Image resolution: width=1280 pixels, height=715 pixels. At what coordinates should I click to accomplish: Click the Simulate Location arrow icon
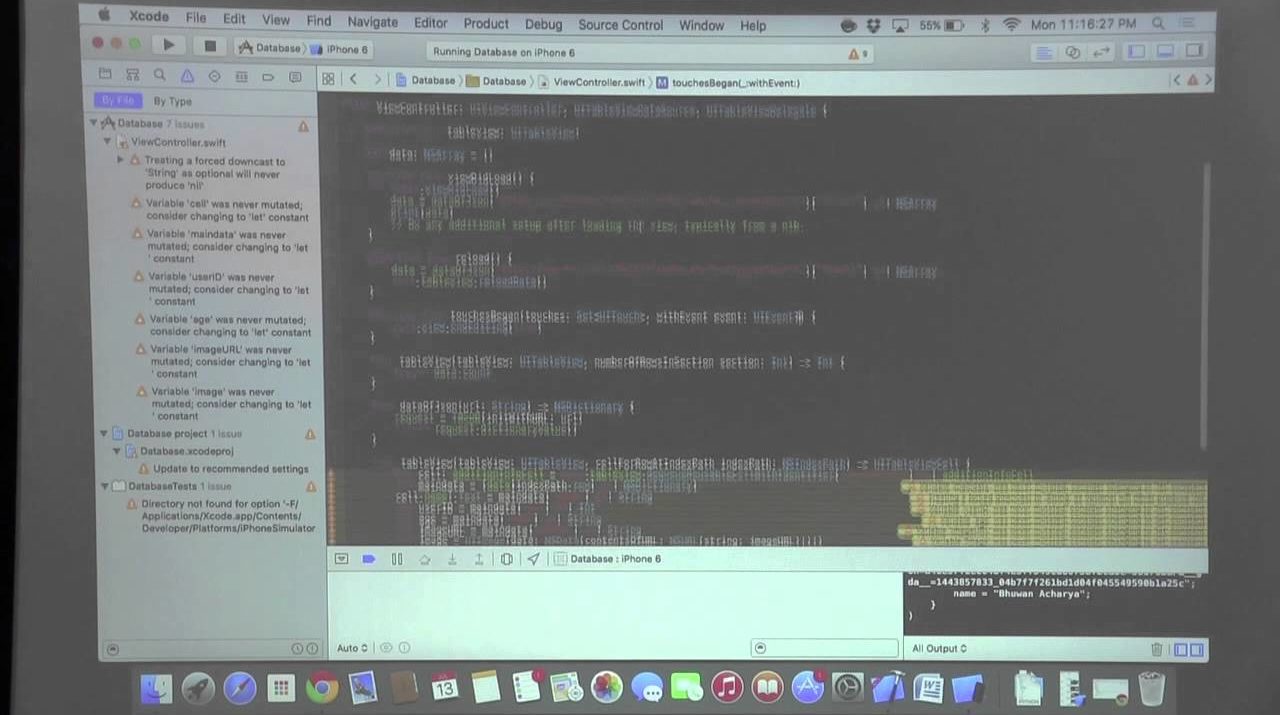pyautogui.click(x=534, y=559)
